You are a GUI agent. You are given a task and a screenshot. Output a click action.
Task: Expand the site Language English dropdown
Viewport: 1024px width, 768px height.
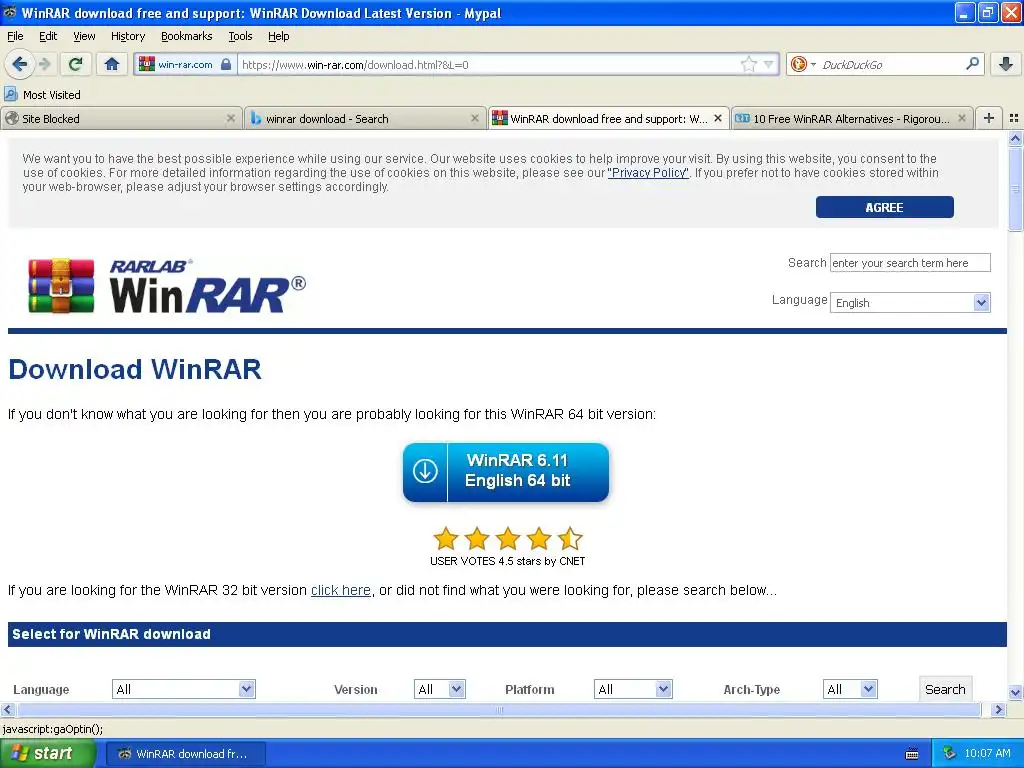(x=910, y=302)
